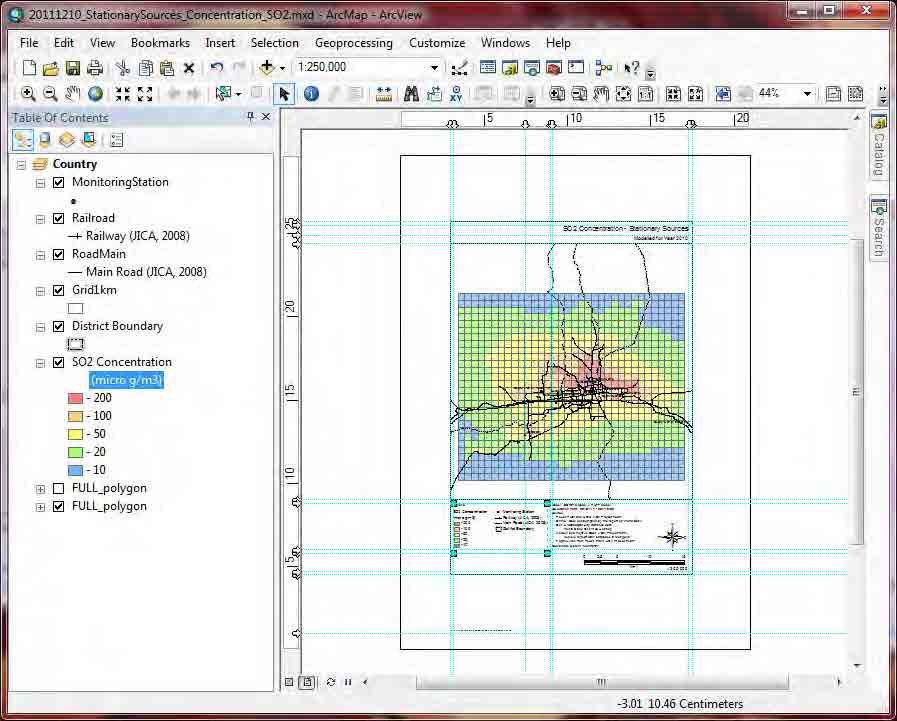
Task: Refresh the map view
Action: click(x=331, y=682)
